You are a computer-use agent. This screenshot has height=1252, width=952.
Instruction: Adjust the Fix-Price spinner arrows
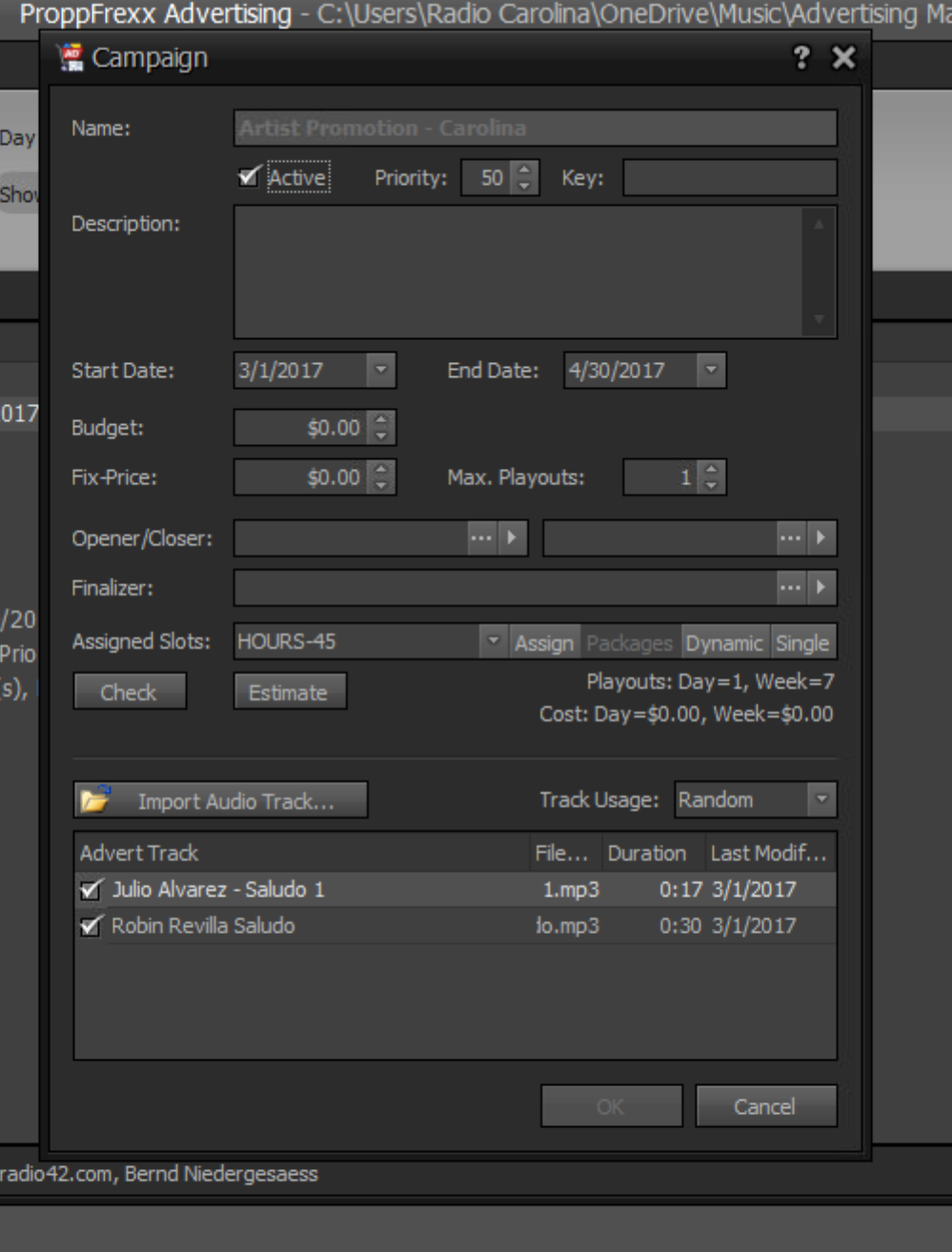pyautogui.click(x=381, y=477)
